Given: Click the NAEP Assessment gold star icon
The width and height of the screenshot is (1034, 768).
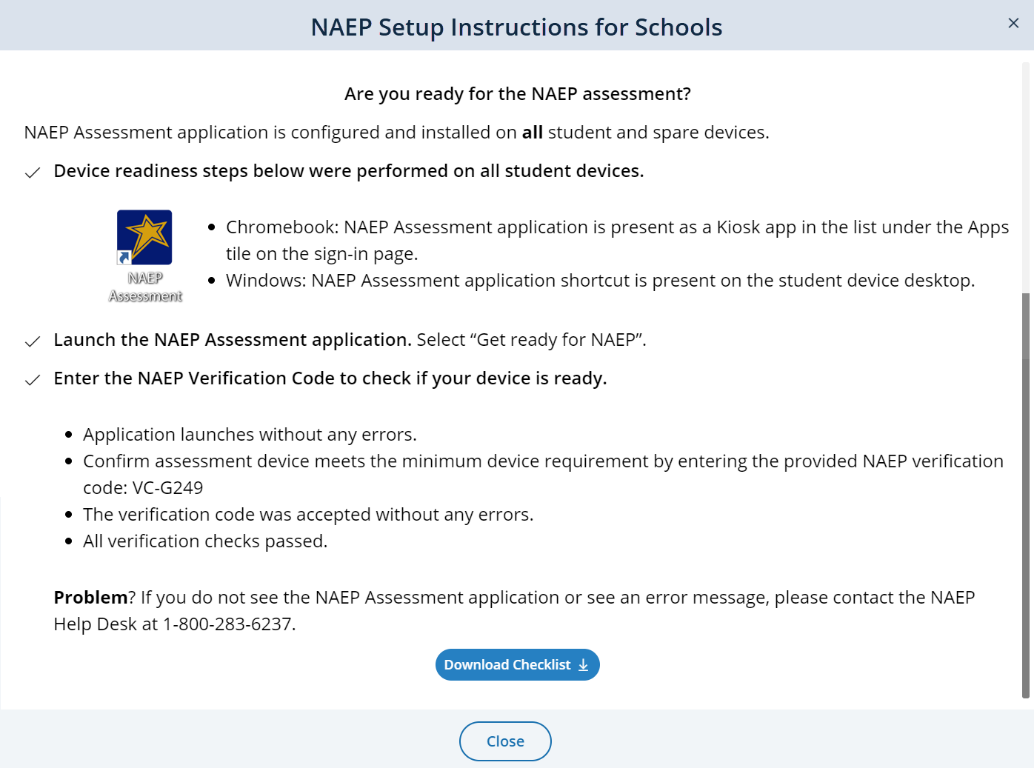Looking at the screenshot, I should pos(145,237).
